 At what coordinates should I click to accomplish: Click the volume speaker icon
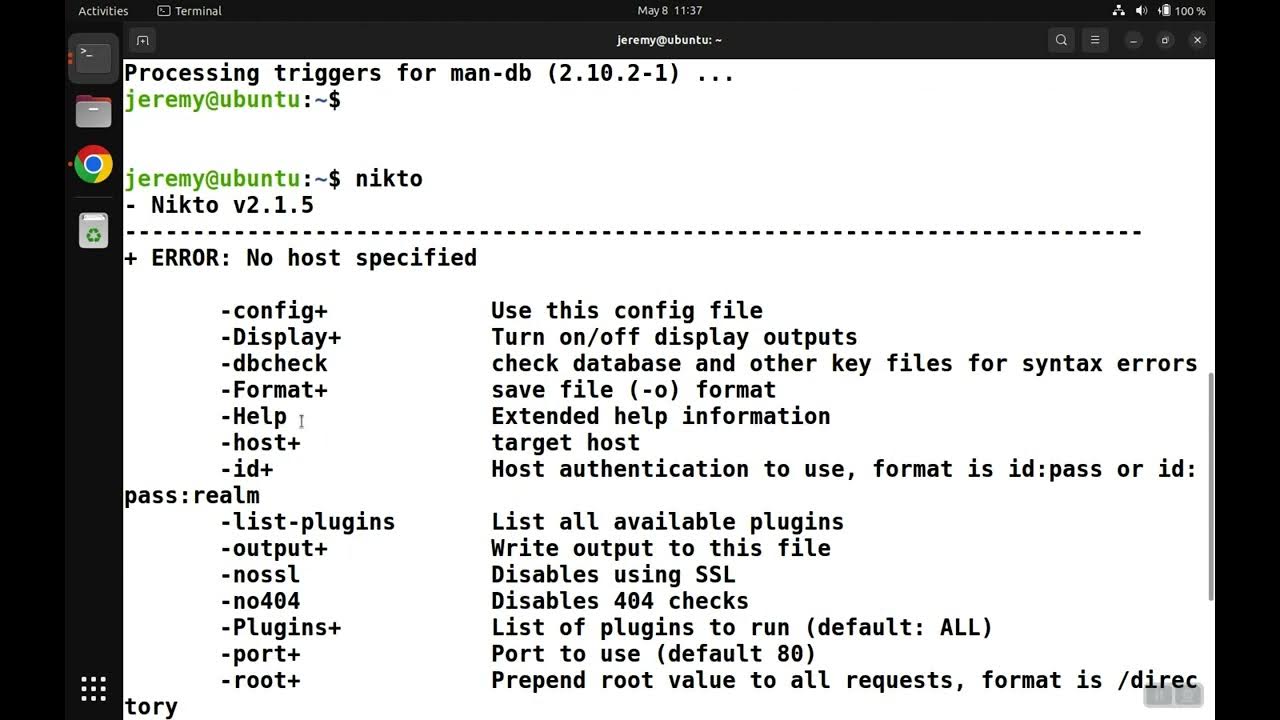(x=1141, y=11)
